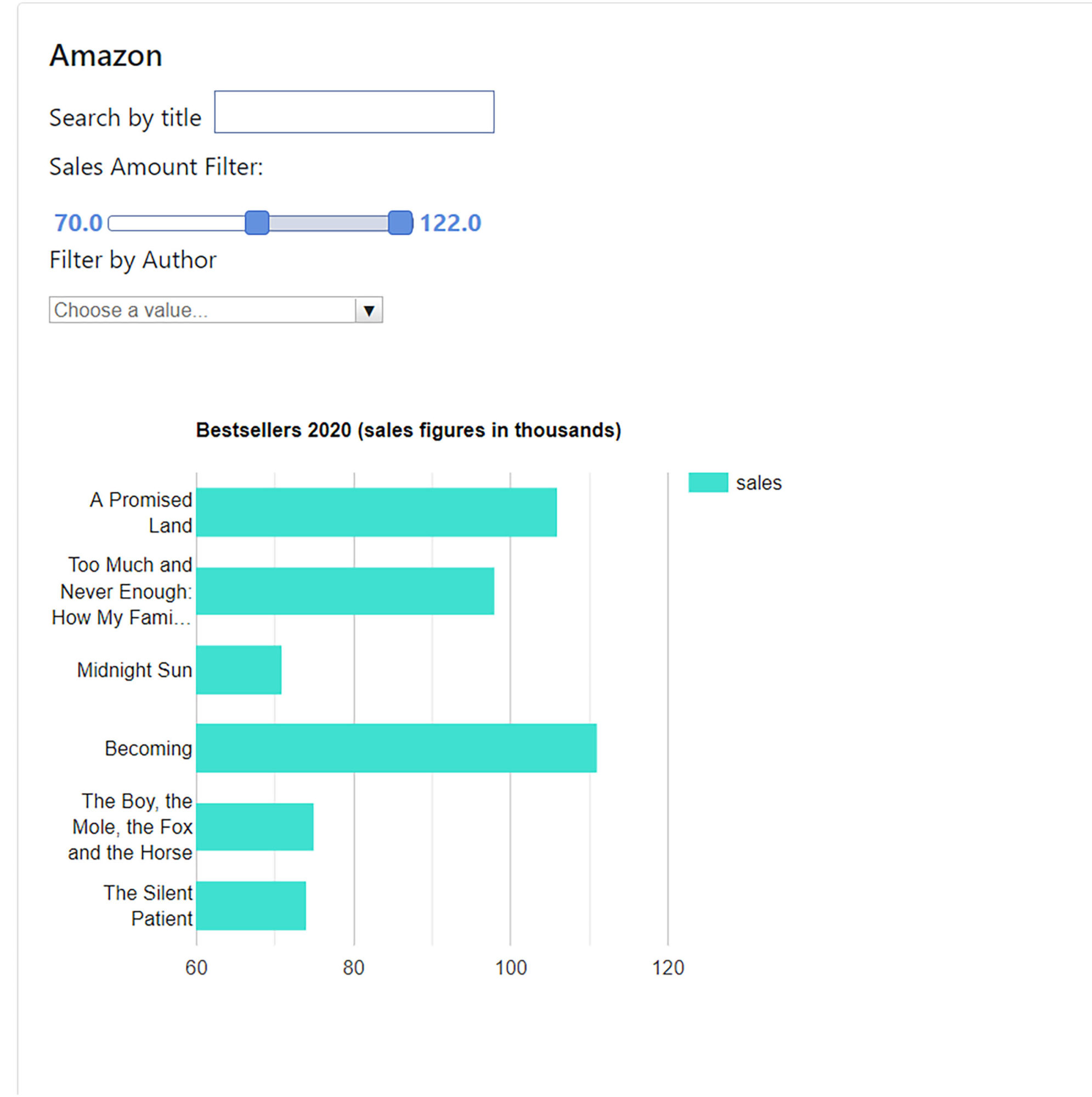Select the Becoming bar in chart
Screen dimensions: 1092x1097
(x=396, y=748)
